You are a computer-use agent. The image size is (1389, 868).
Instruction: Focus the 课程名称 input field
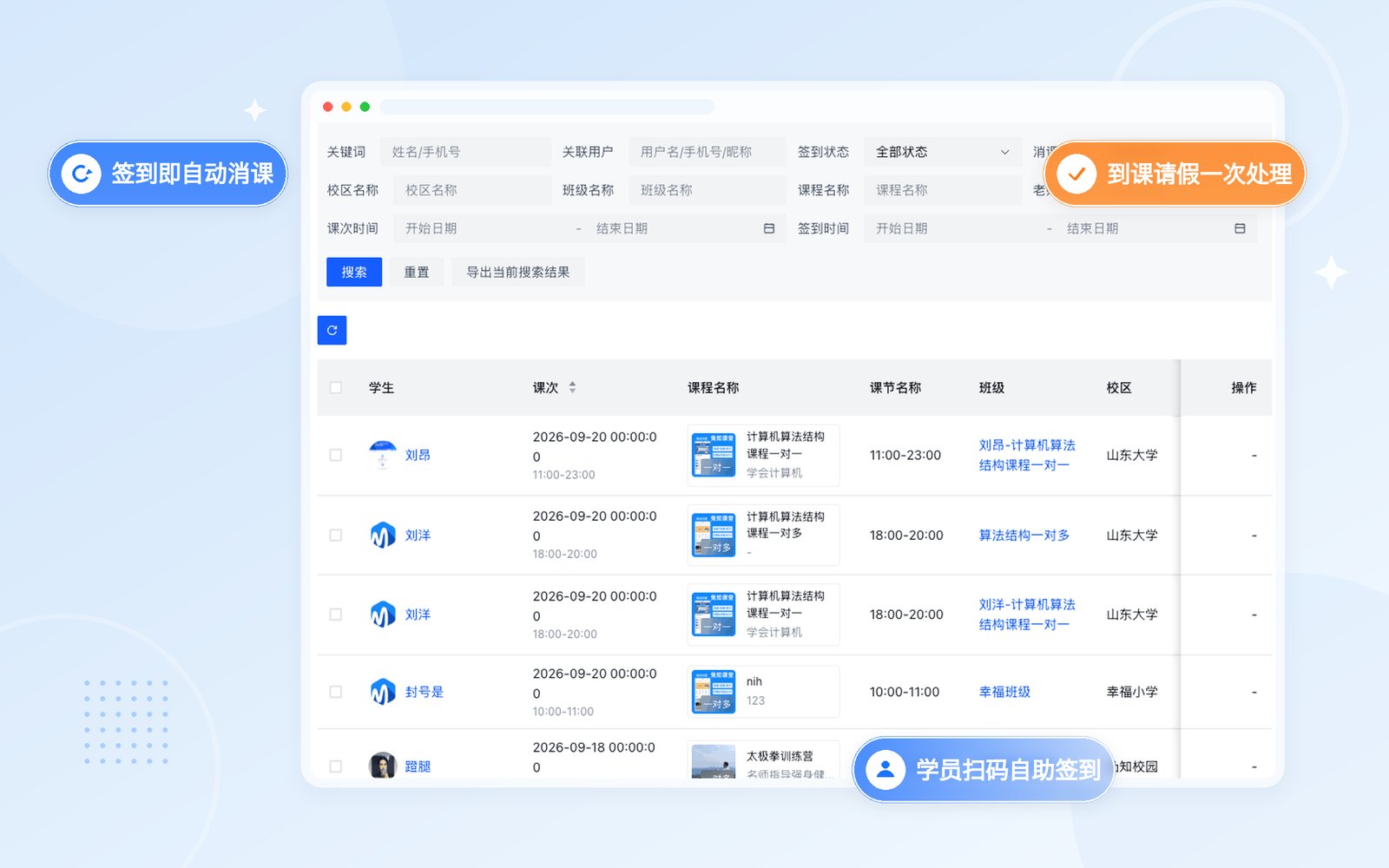point(942,190)
